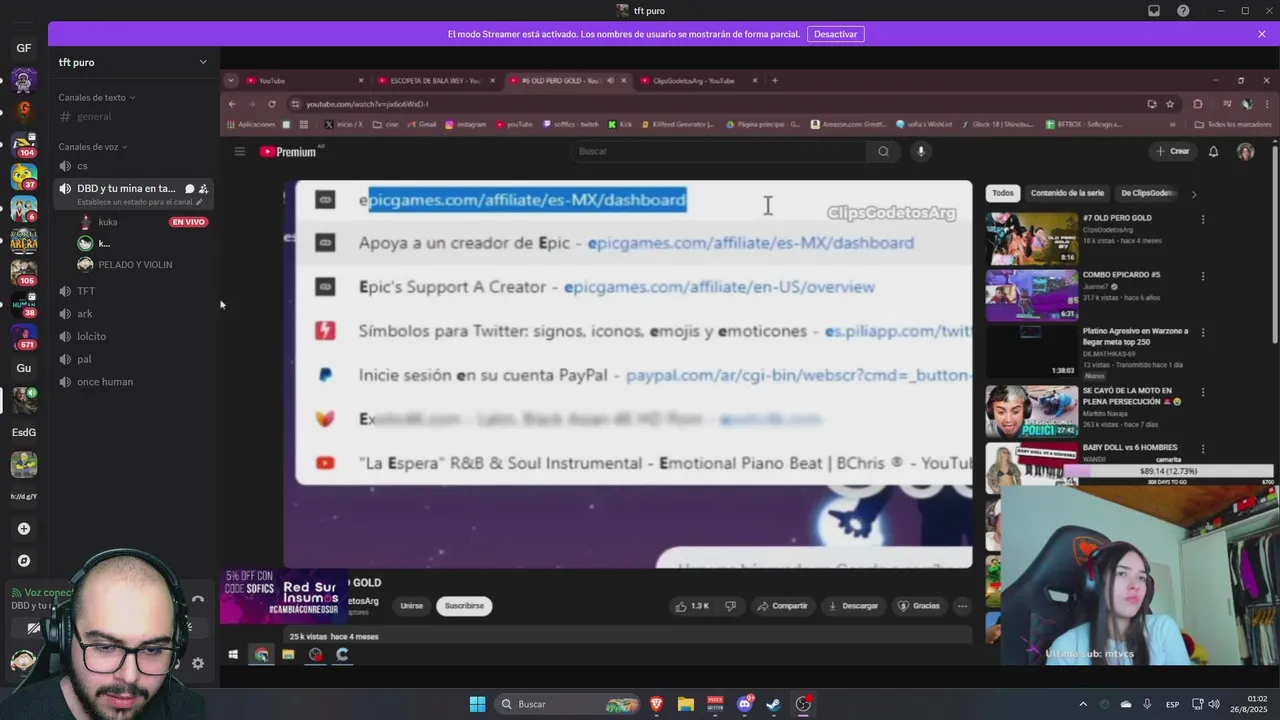The height and width of the screenshot is (720, 1280).
Task: Open the Discord inbox icon in title bar
Action: pyautogui.click(x=1154, y=10)
